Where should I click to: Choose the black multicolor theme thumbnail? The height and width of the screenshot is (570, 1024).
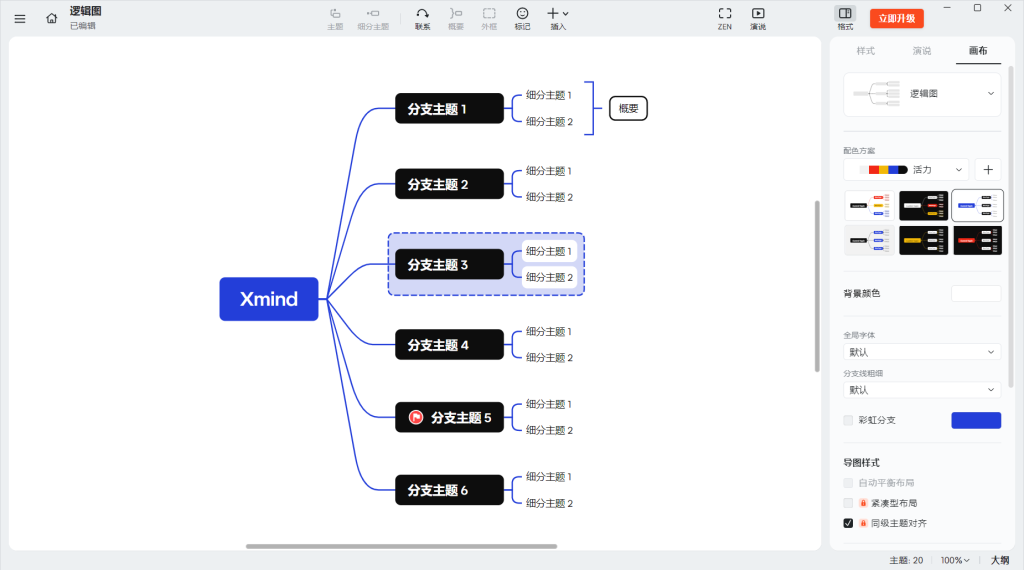(923, 206)
